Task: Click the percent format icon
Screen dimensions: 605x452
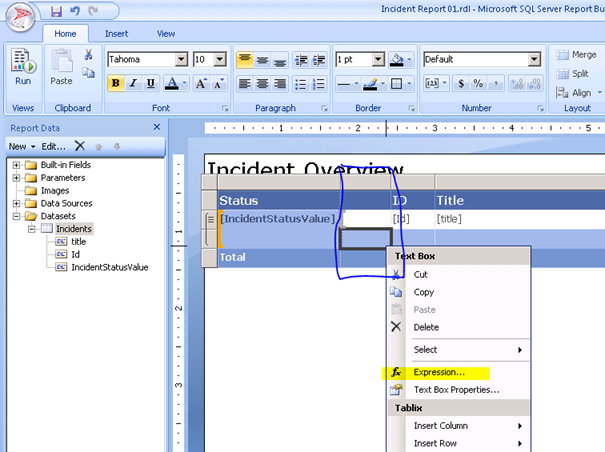Action: coord(478,83)
